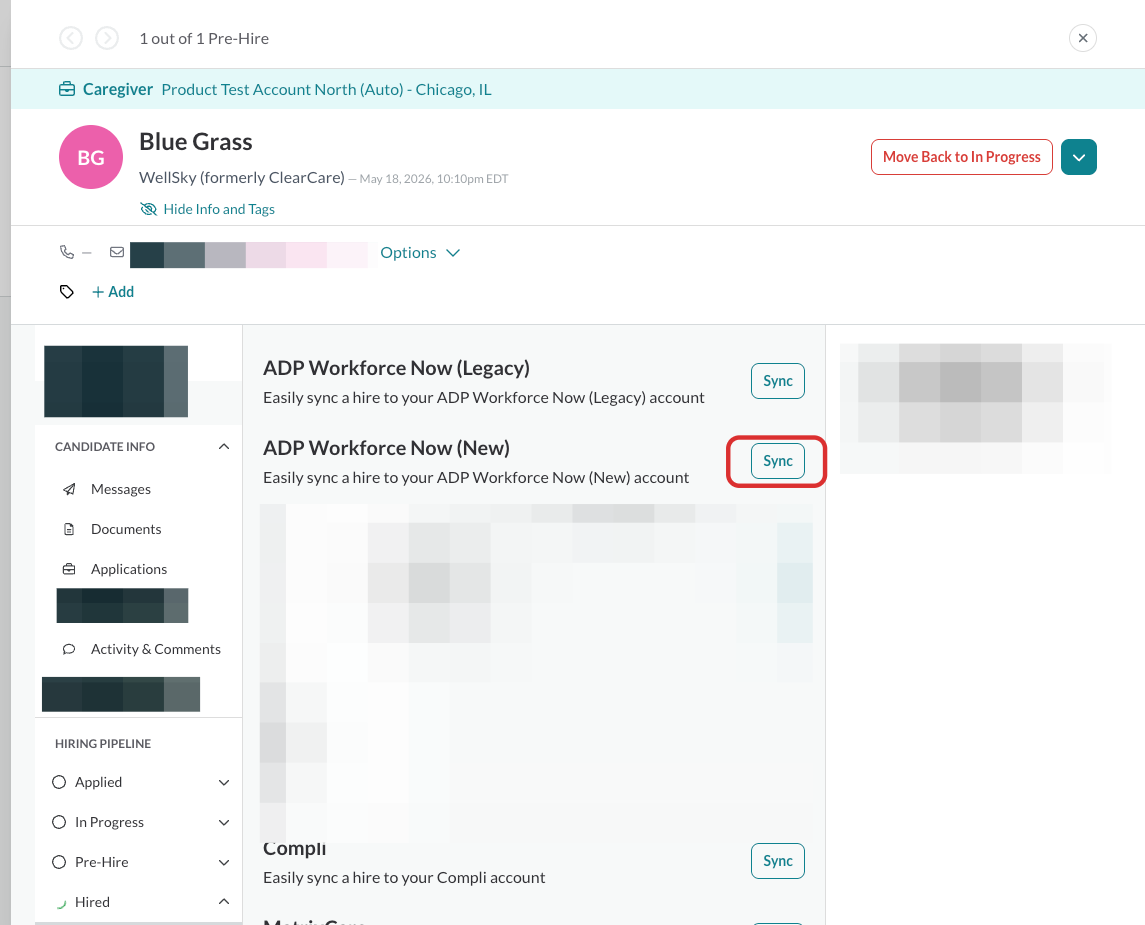The width and height of the screenshot is (1145, 925).
Task: Click the tag icon
Action: [66, 291]
